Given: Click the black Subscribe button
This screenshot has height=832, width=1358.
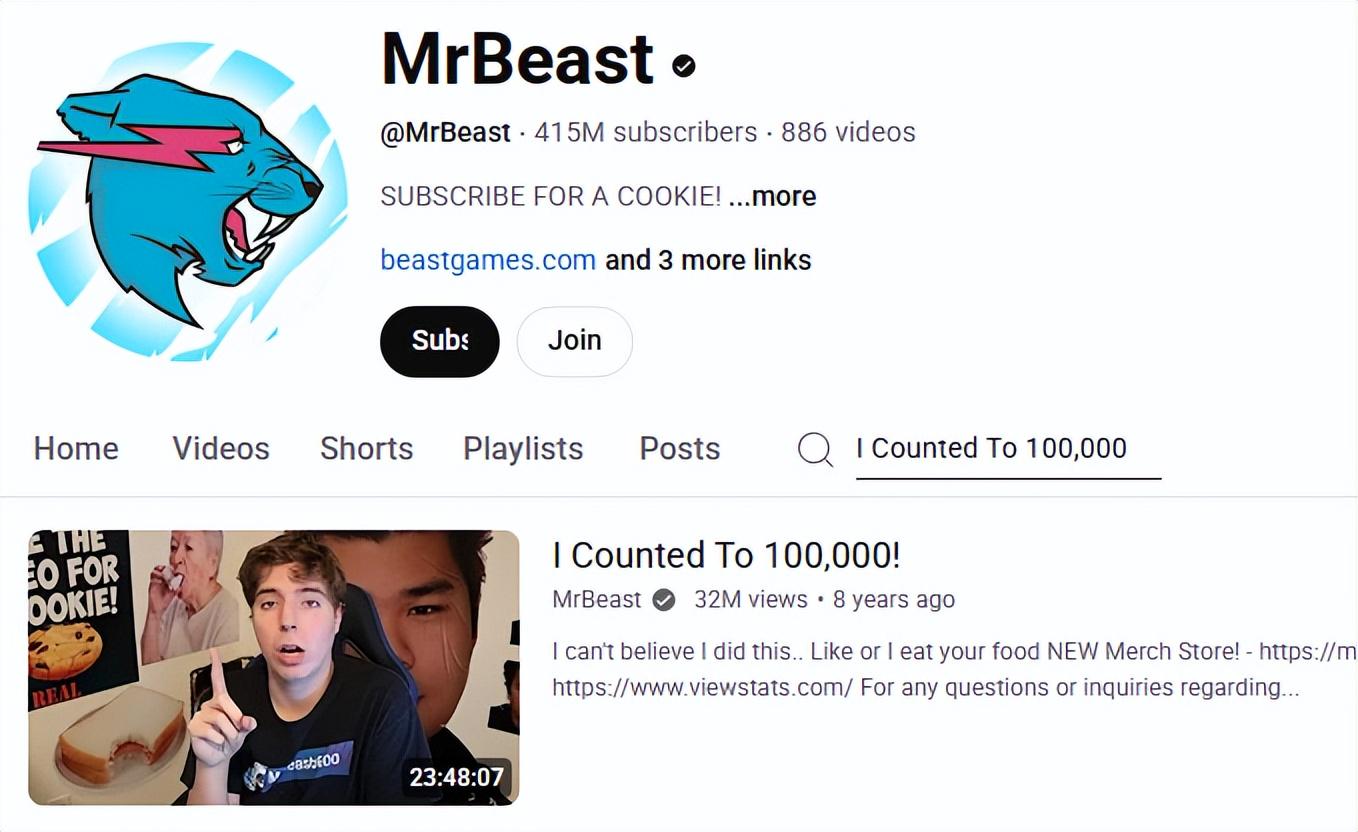Looking at the screenshot, I should [440, 341].
